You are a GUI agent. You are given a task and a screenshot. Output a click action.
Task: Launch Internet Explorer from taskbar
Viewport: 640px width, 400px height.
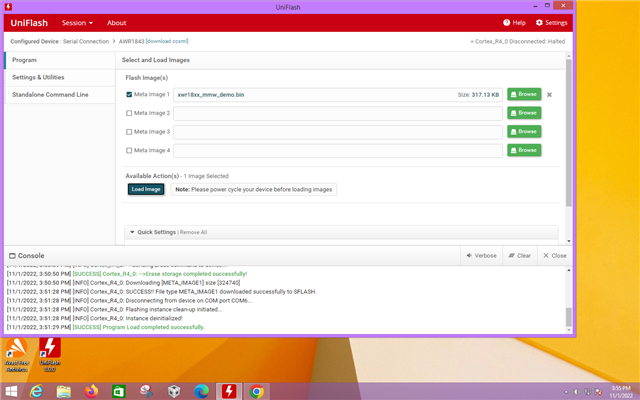[x=36, y=391]
